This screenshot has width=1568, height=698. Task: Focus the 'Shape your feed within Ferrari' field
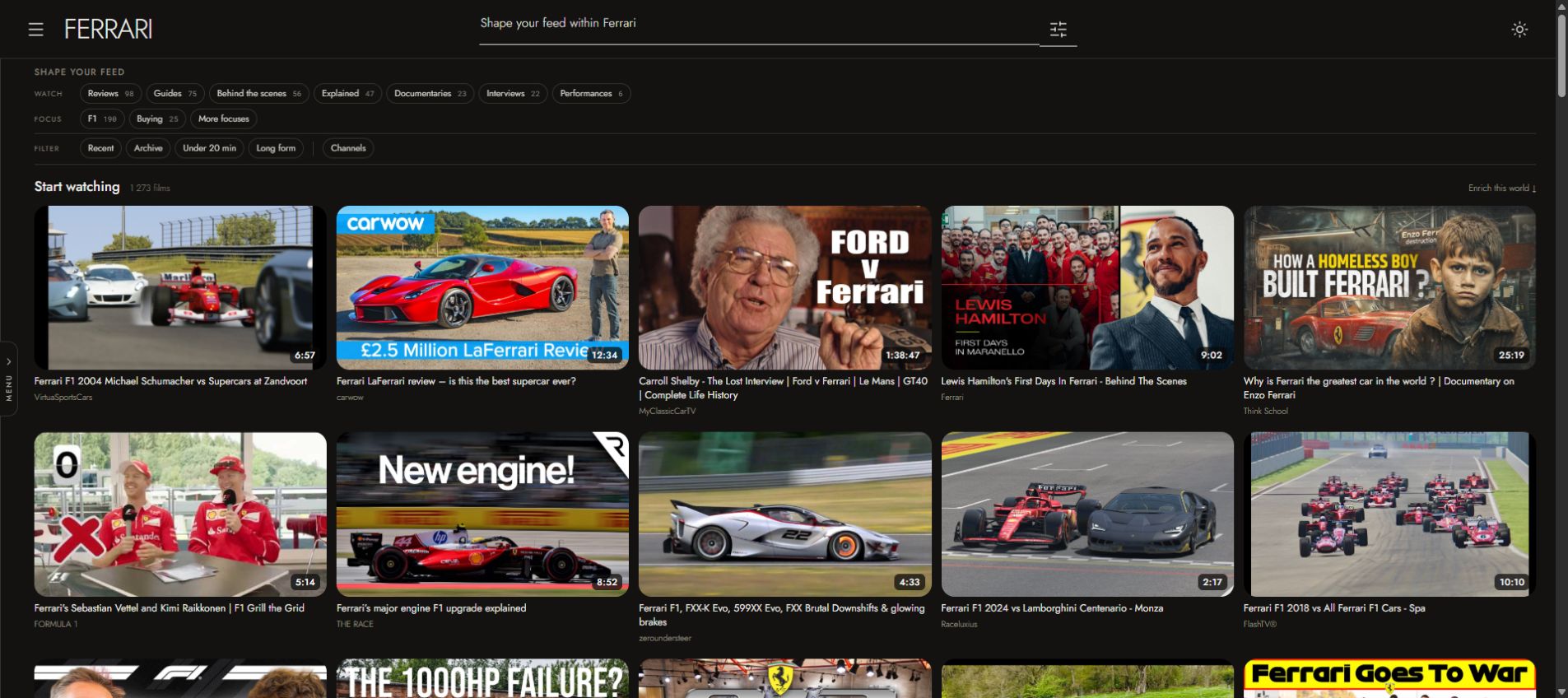[759, 24]
